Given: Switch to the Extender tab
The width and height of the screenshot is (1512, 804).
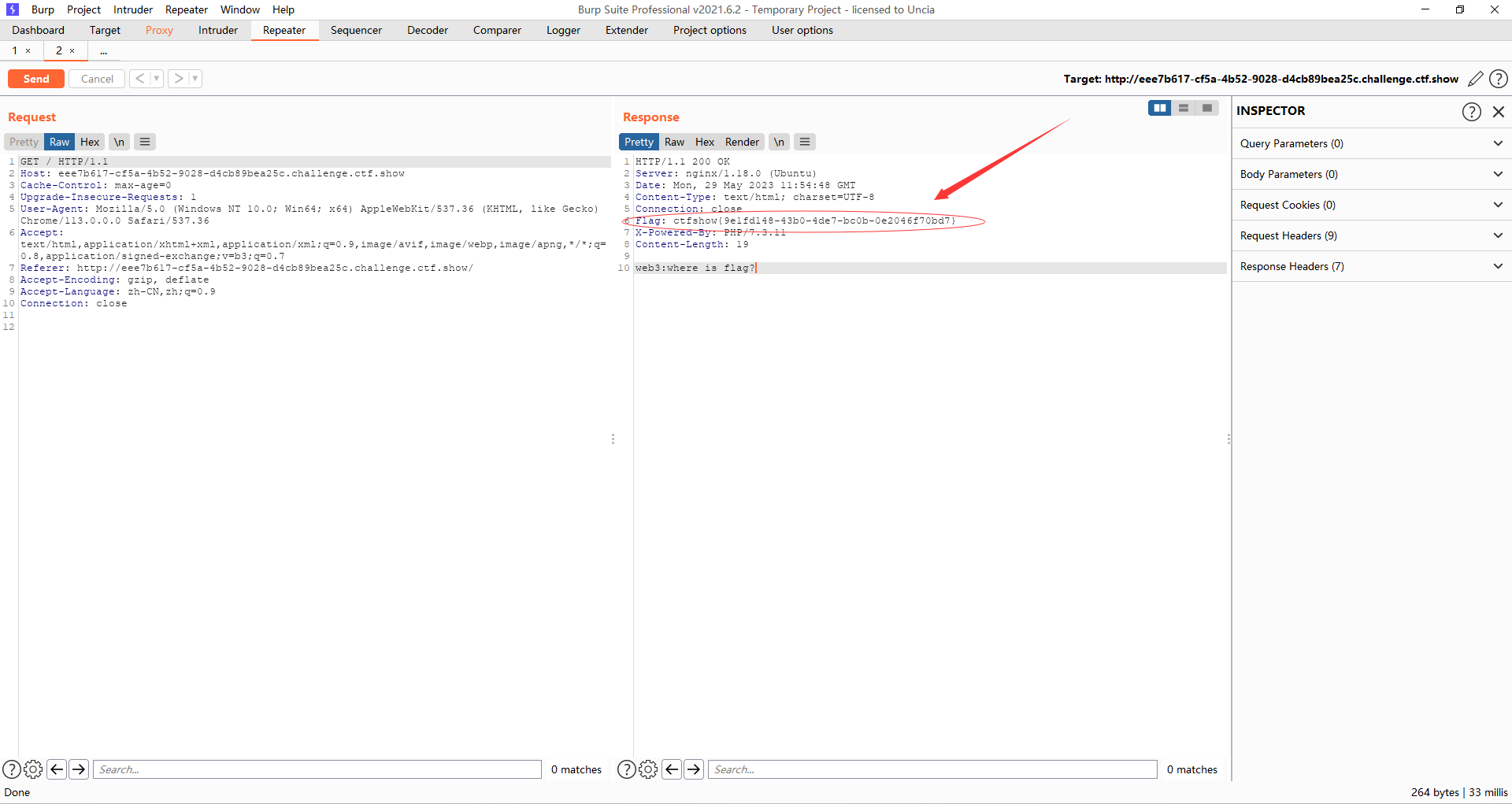Looking at the screenshot, I should [627, 30].
